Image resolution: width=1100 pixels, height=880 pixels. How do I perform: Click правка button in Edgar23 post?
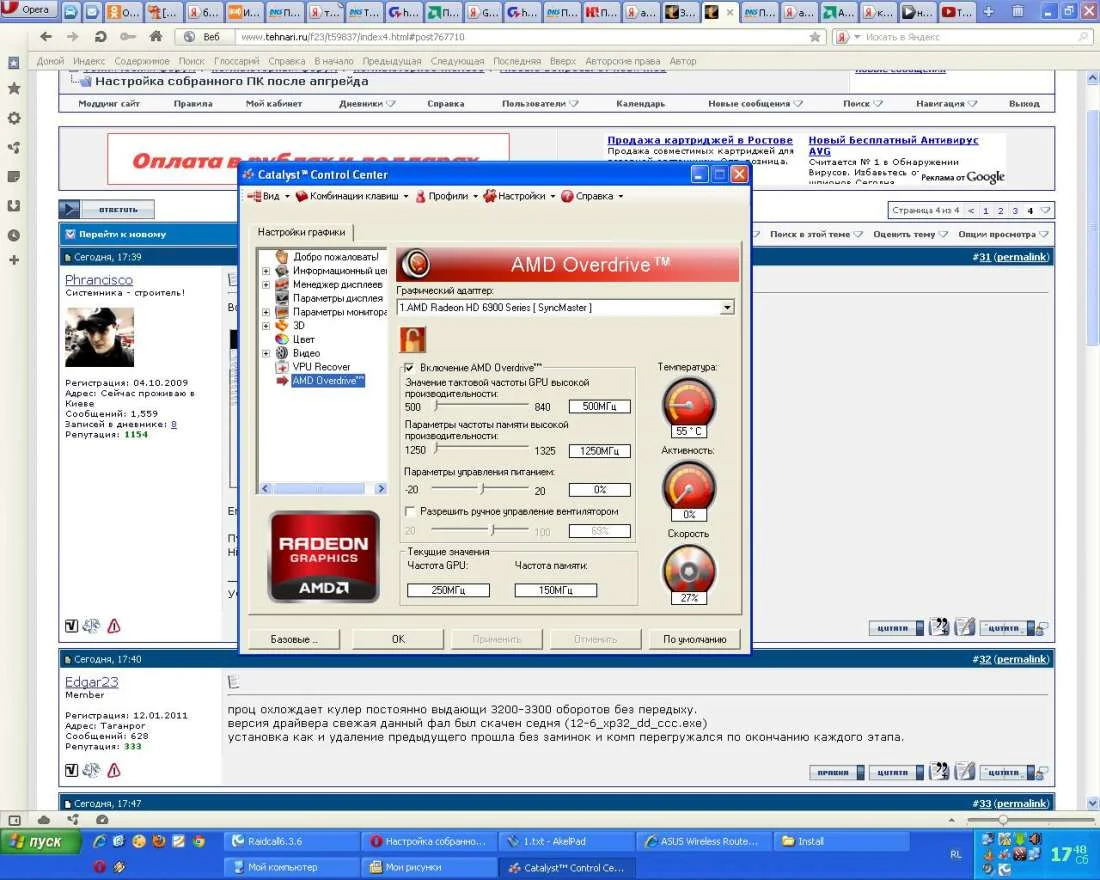[836, 773]
